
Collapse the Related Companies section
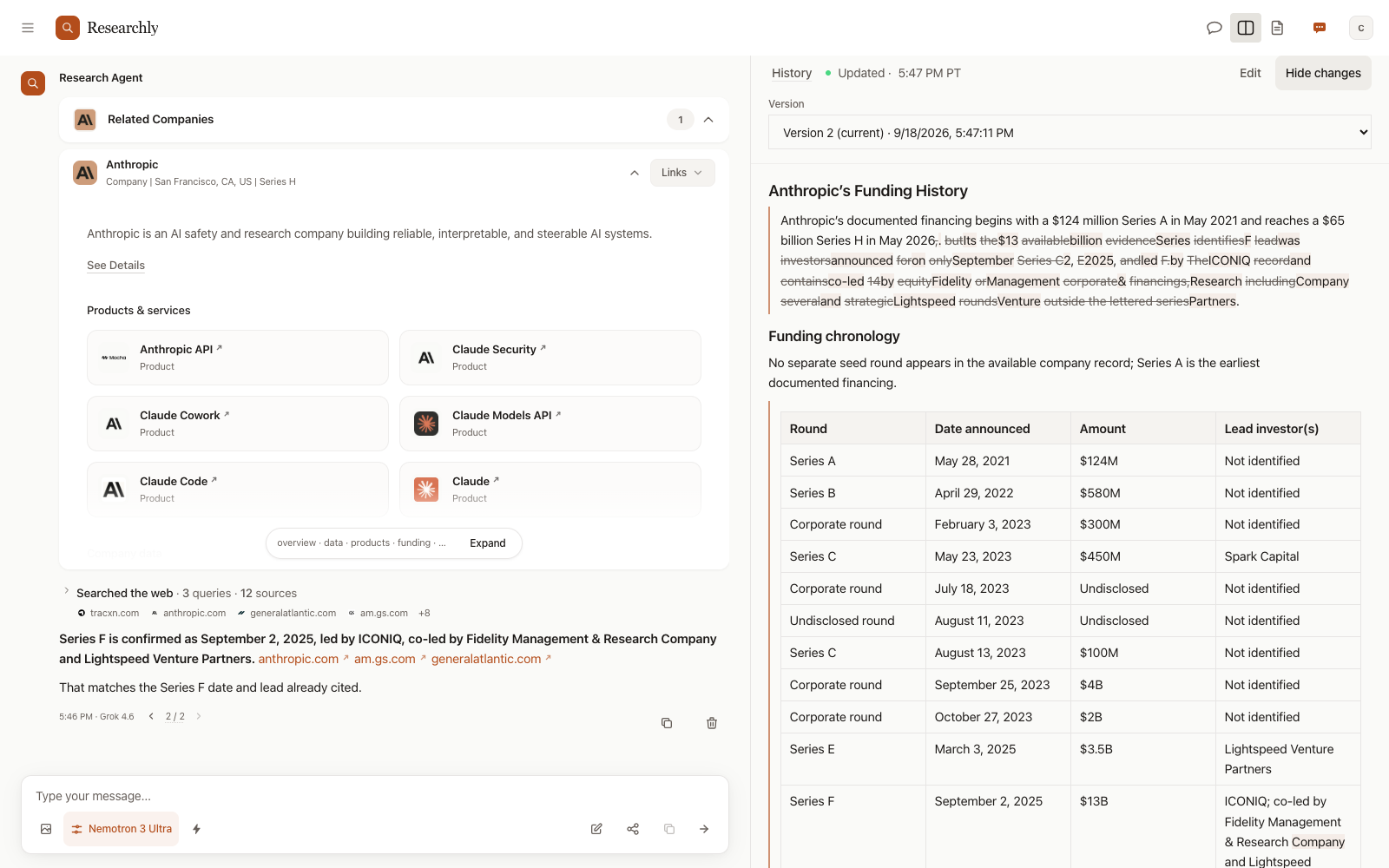[708, 120]
